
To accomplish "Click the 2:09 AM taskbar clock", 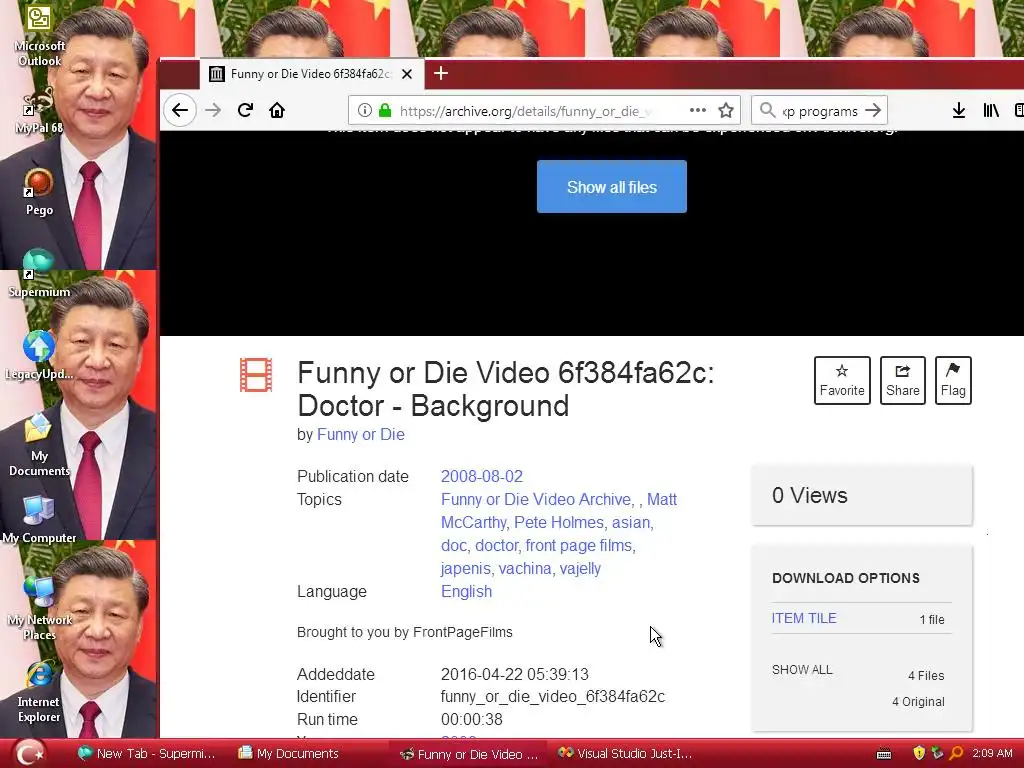I will pyautogui.click(x=992, y=754).
